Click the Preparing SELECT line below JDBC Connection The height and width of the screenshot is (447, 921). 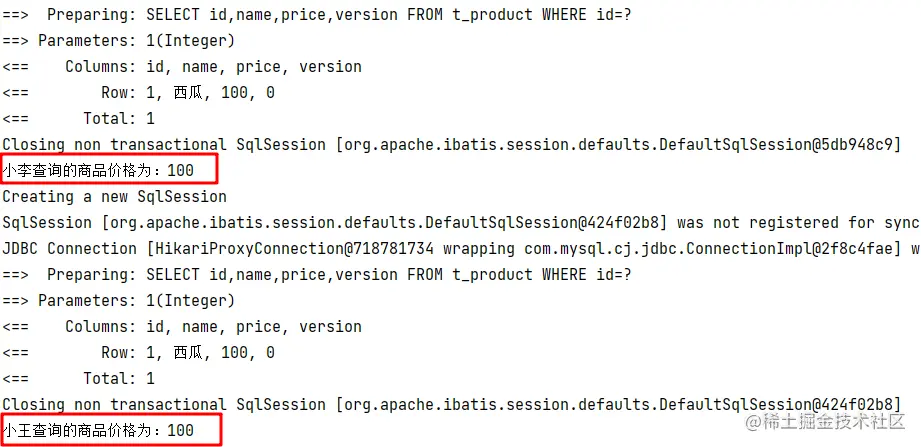click(x=340, y=275)
